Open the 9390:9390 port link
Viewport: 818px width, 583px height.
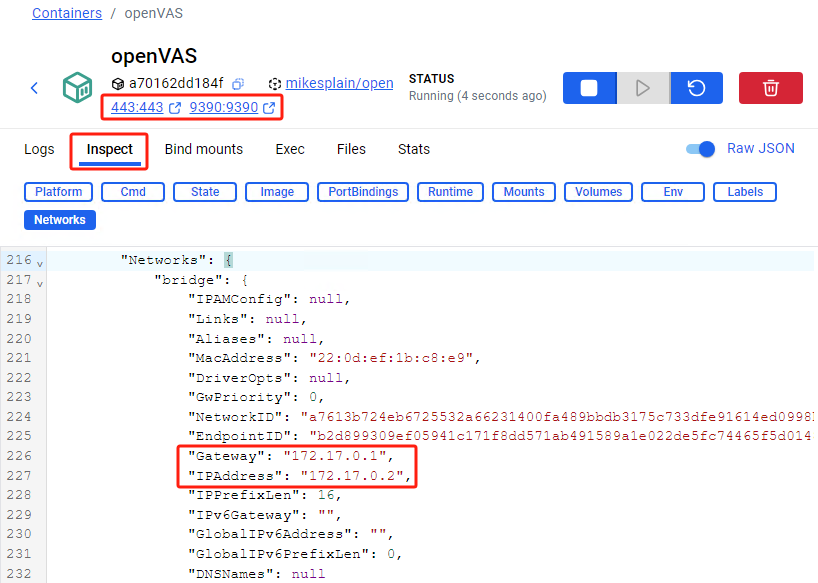click(224, 107)
